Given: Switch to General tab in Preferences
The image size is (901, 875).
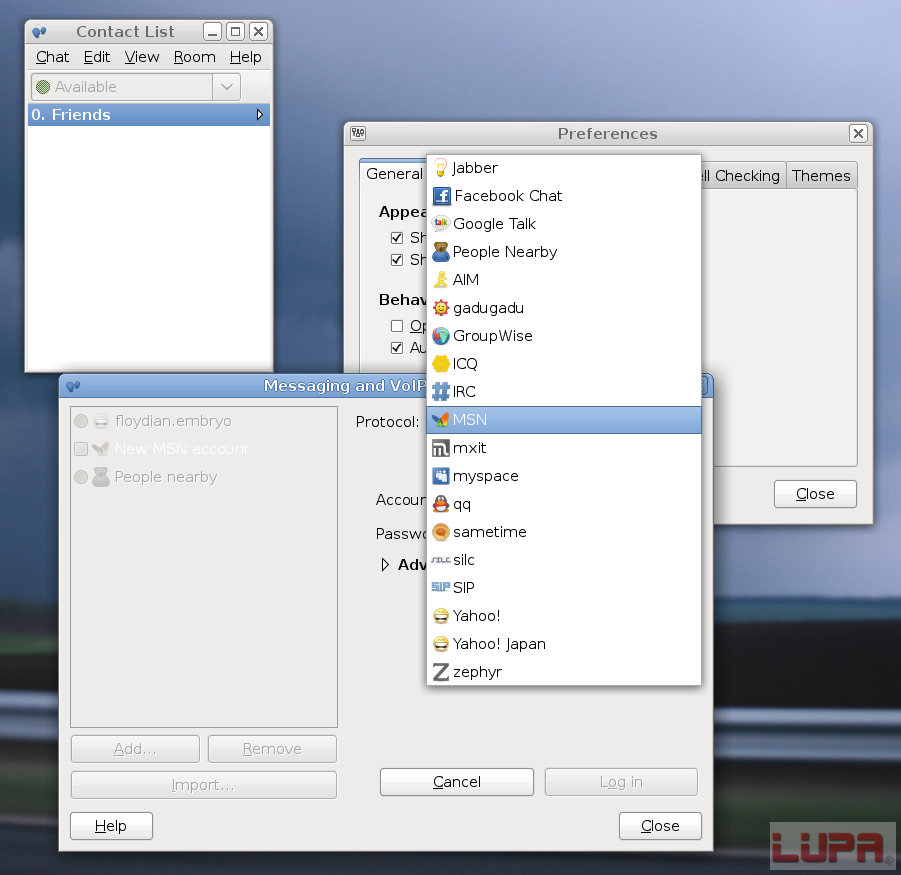Looking at the screenshot, I should click(x=394, y=174).
